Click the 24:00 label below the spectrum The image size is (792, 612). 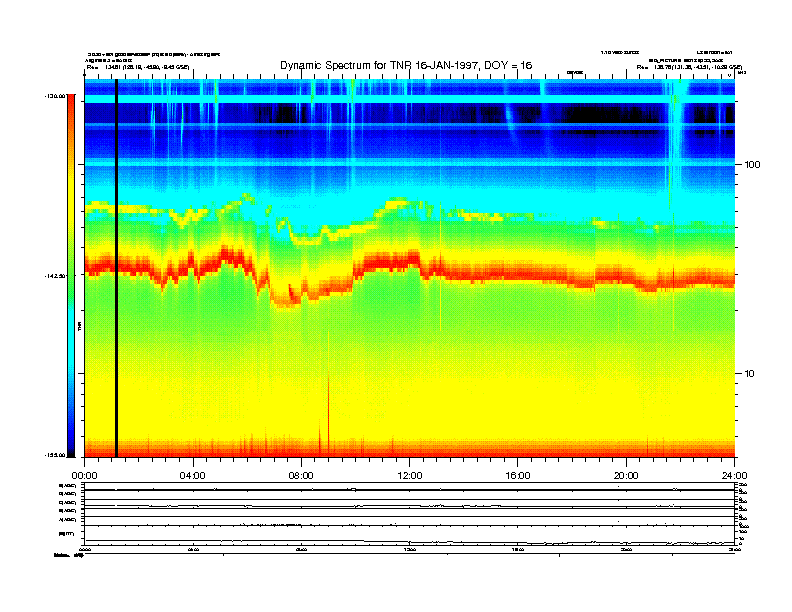(x=734, y=475)
